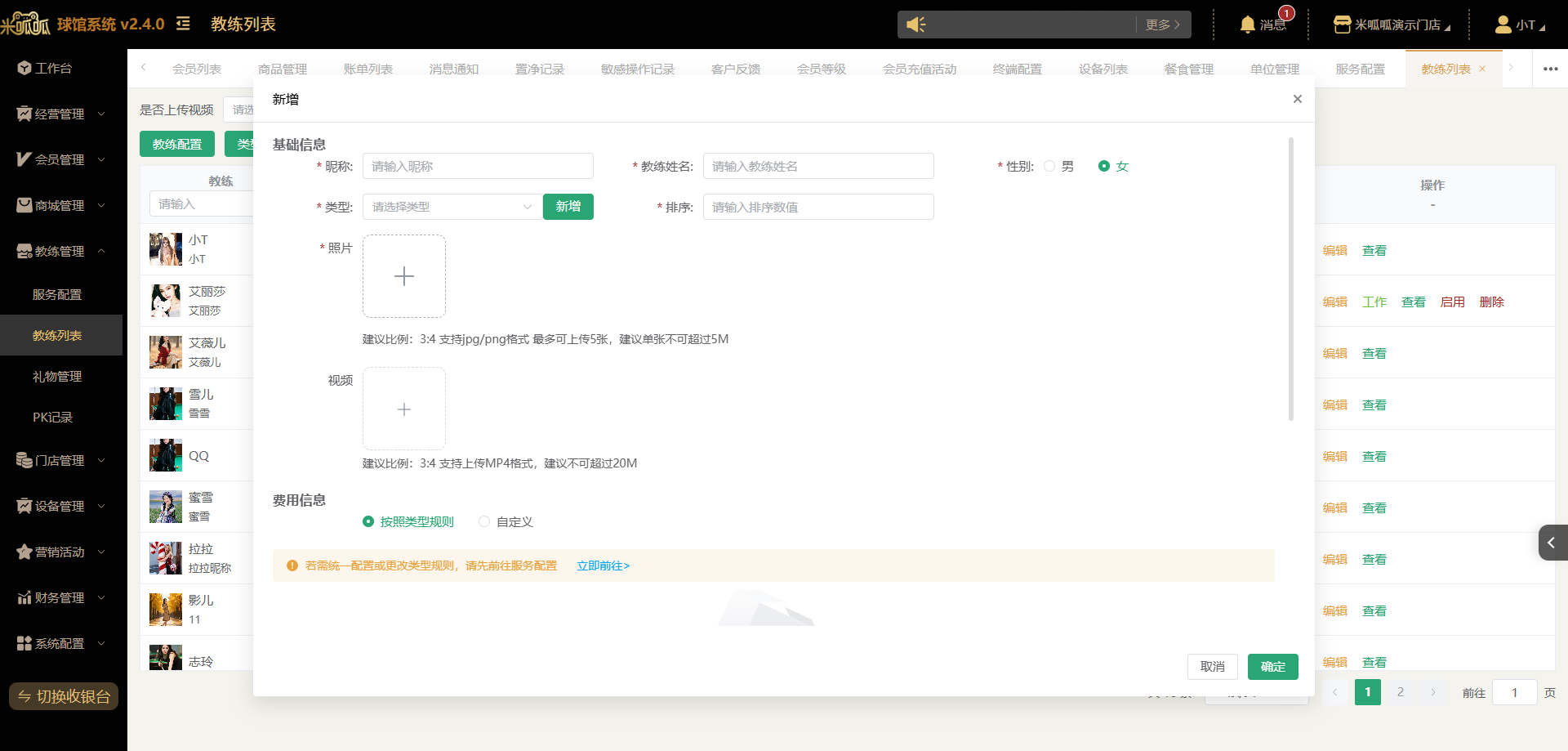Toggle the sidebar collapse icon beside version number
This screenshot has height=751, width=1568.
[183, 24]
